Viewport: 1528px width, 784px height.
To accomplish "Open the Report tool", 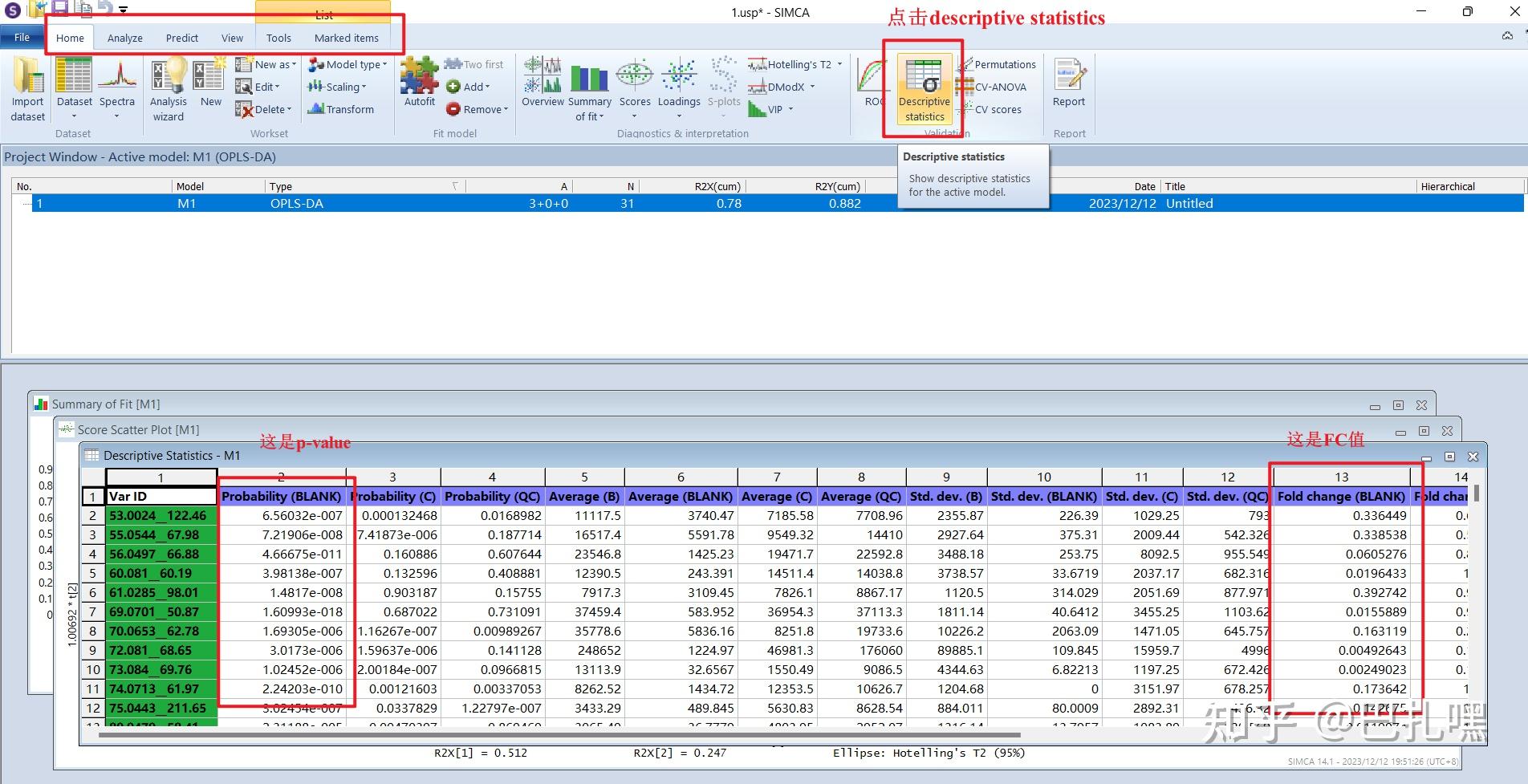I will 1069,83.
